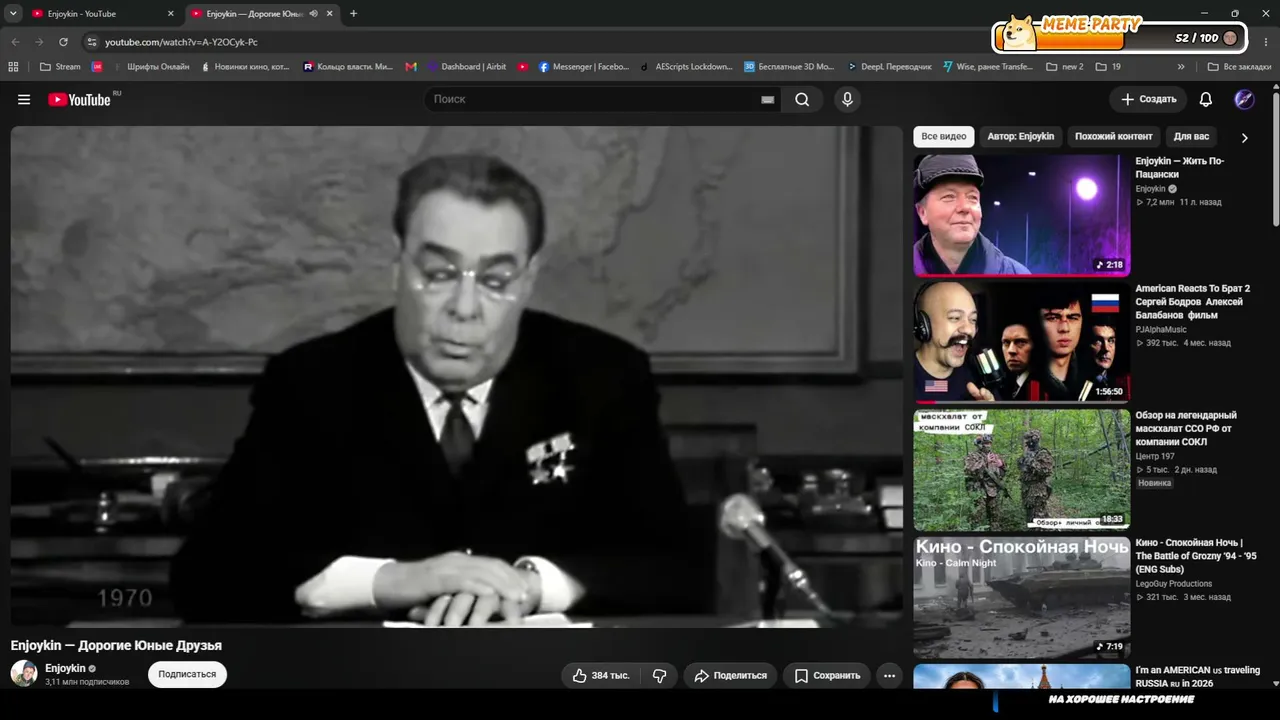The image size is (1280, 720).
Task: Click the Сохранить save button
Action: pyautogui.click(x=827, y=675)
